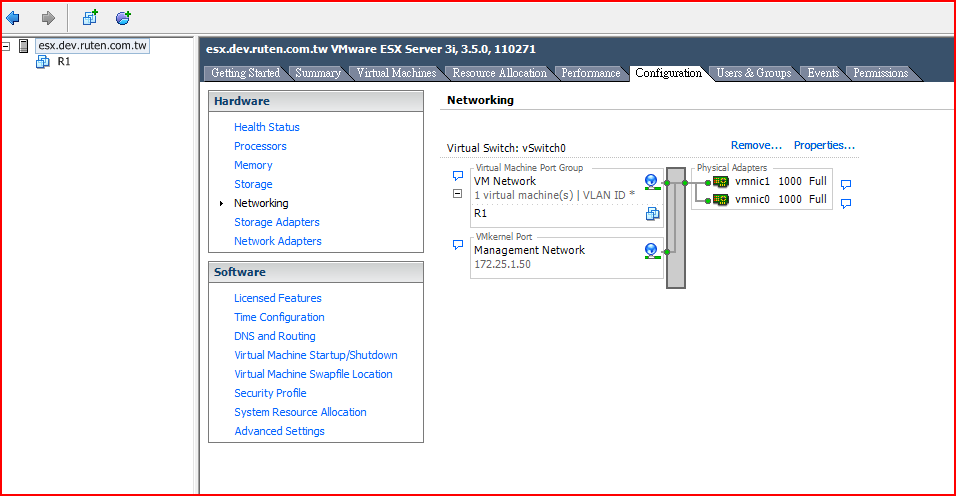Click the 172.25.1.50 IP address text
Image resolution: width=956 pixels, height=496 pixels.
click(x=502, y=264)
